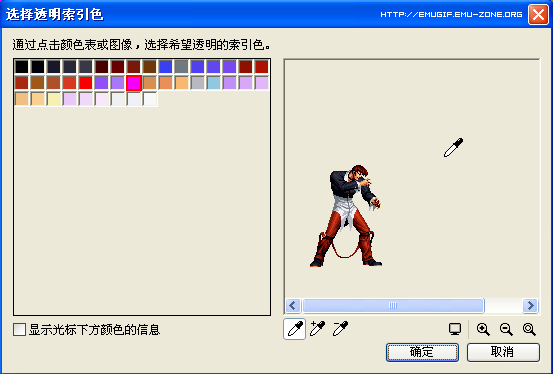Enable 显示光标下方颜色的信息 checkbox
553x374 pixels.
coord(19,330)
